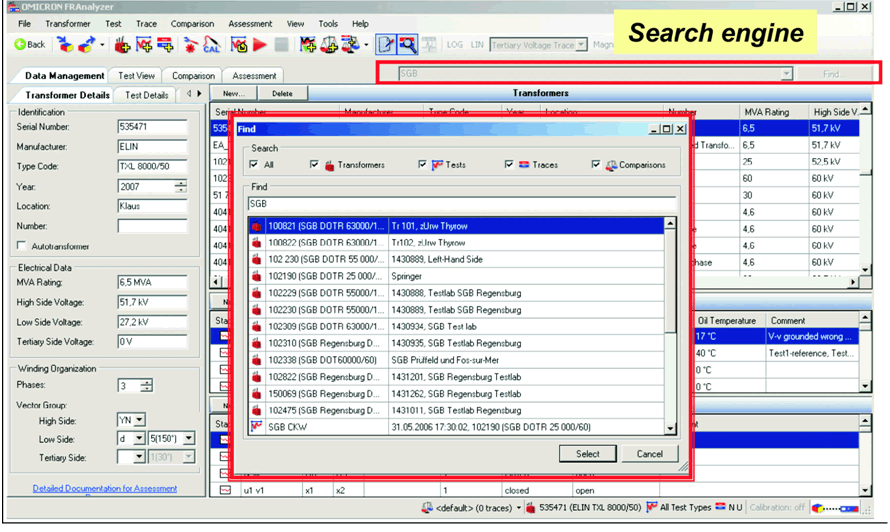Switch to the Comparison tab
Screen dimensions: 890x532
193,76
